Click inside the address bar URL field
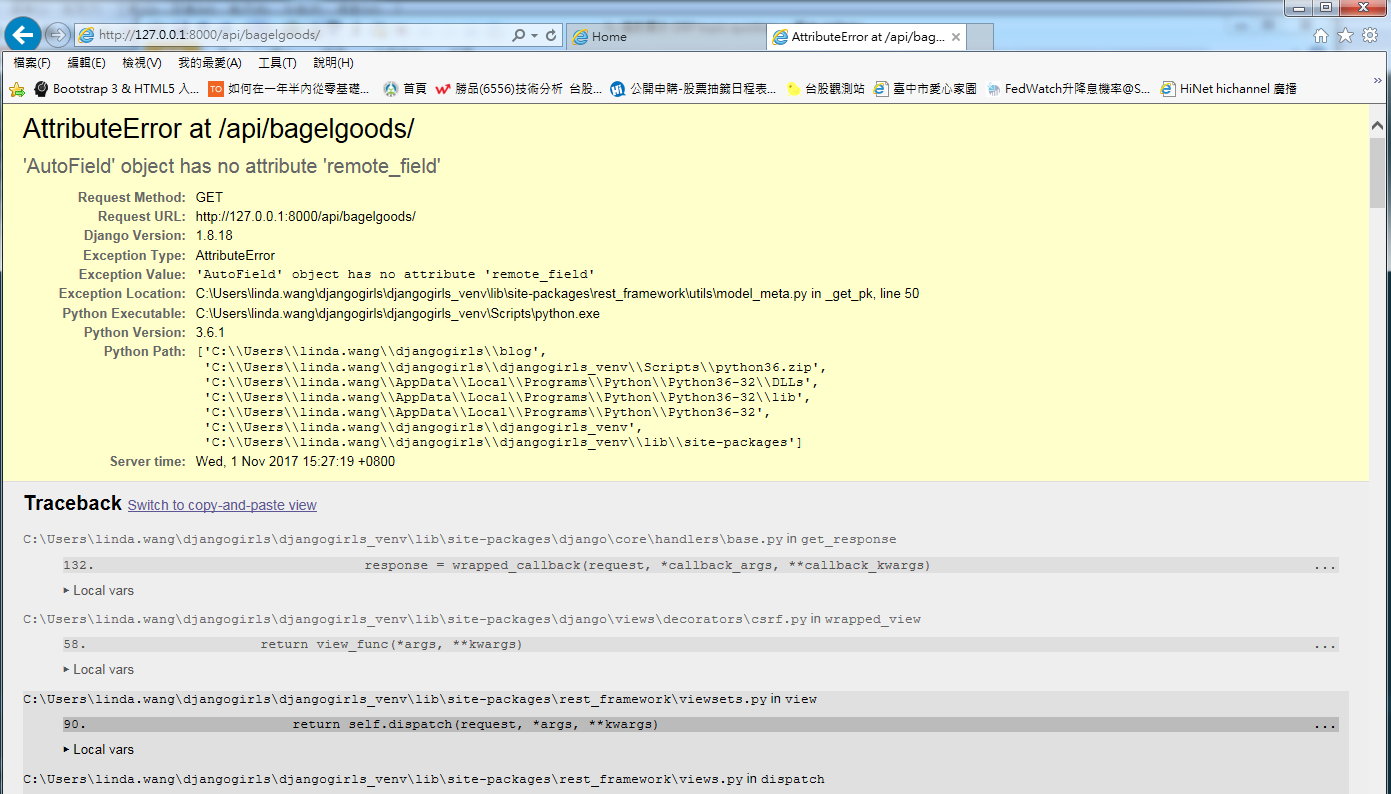1391x794 pixels. [x=300, y=36]
